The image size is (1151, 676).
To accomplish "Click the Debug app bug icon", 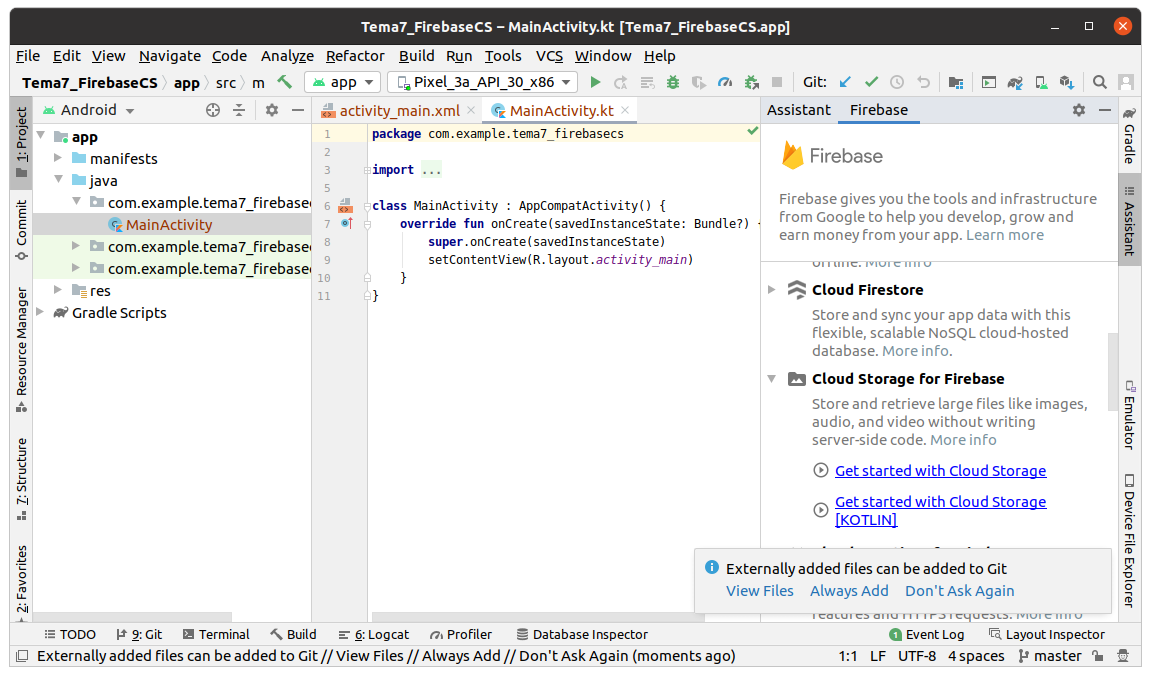I will 673,83.
